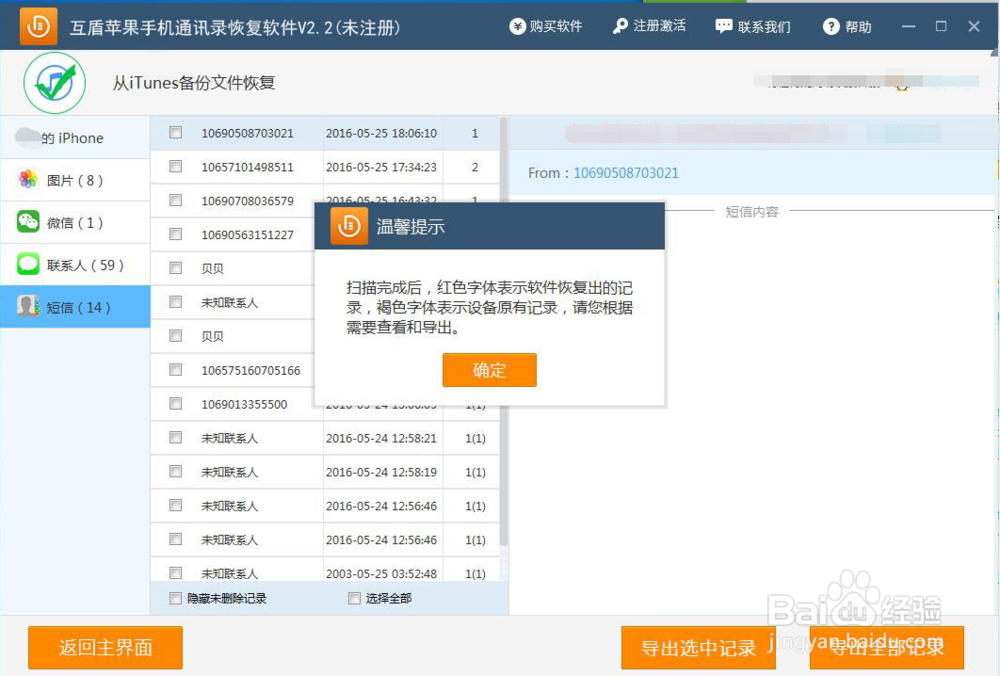Open the 购买软件 purchase option

(x=546, y=27)
